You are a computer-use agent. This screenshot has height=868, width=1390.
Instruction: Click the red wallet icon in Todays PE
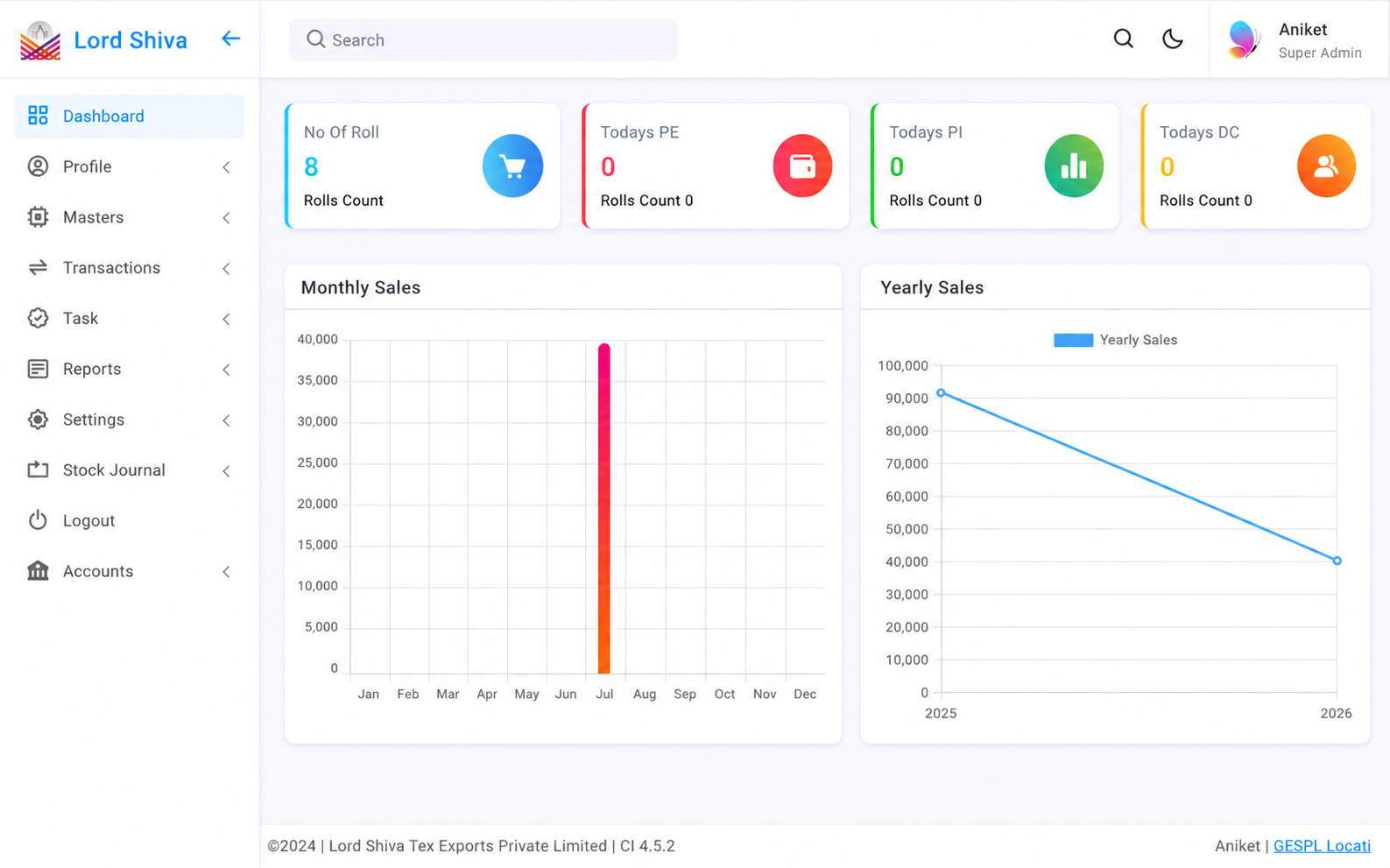(802, 166)
